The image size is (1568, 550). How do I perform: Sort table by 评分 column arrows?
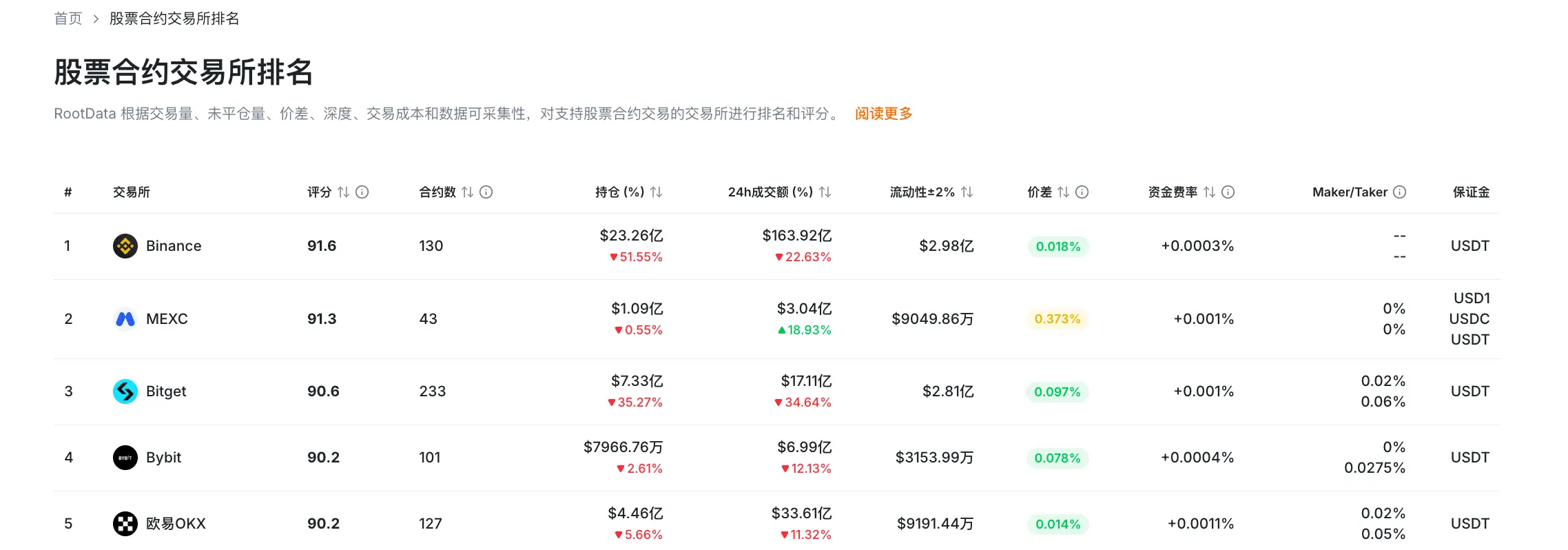(x=343, y=192)
